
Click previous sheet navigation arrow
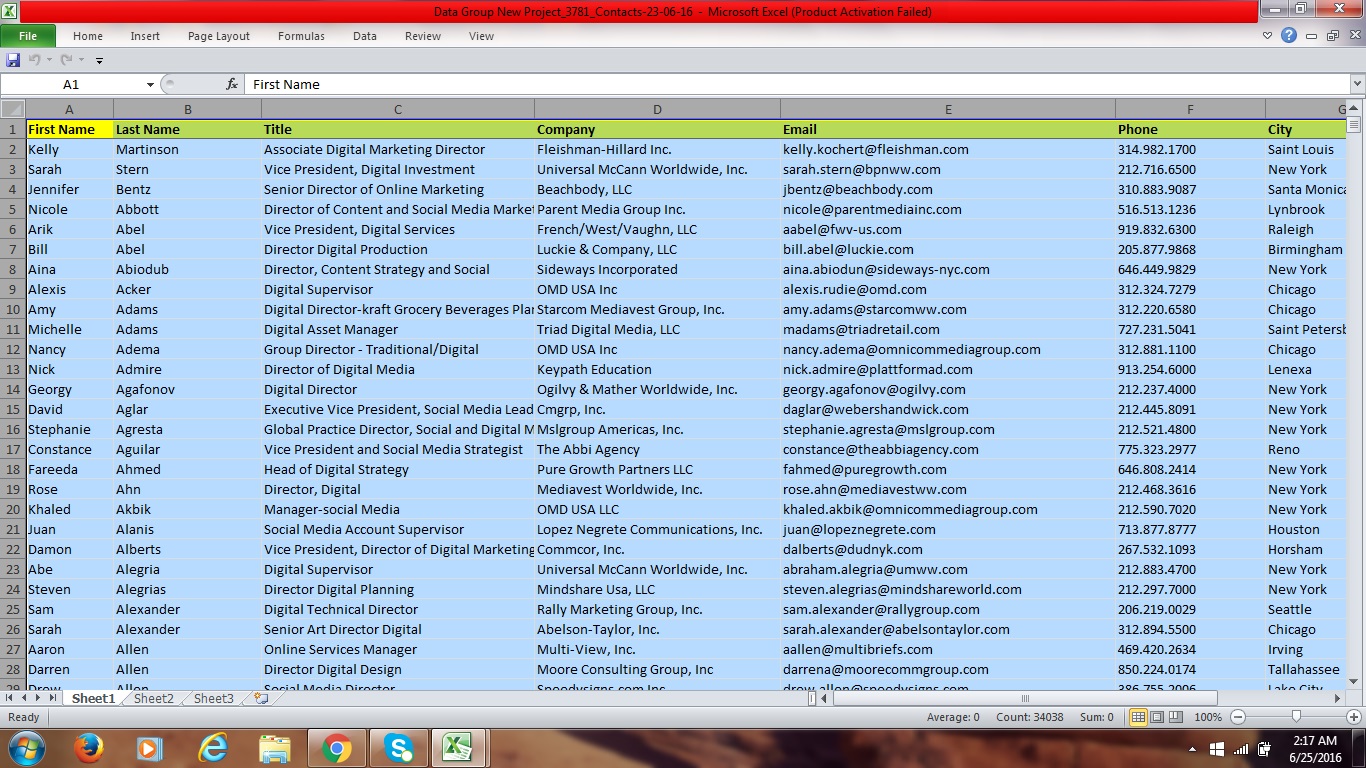point(24,698)
